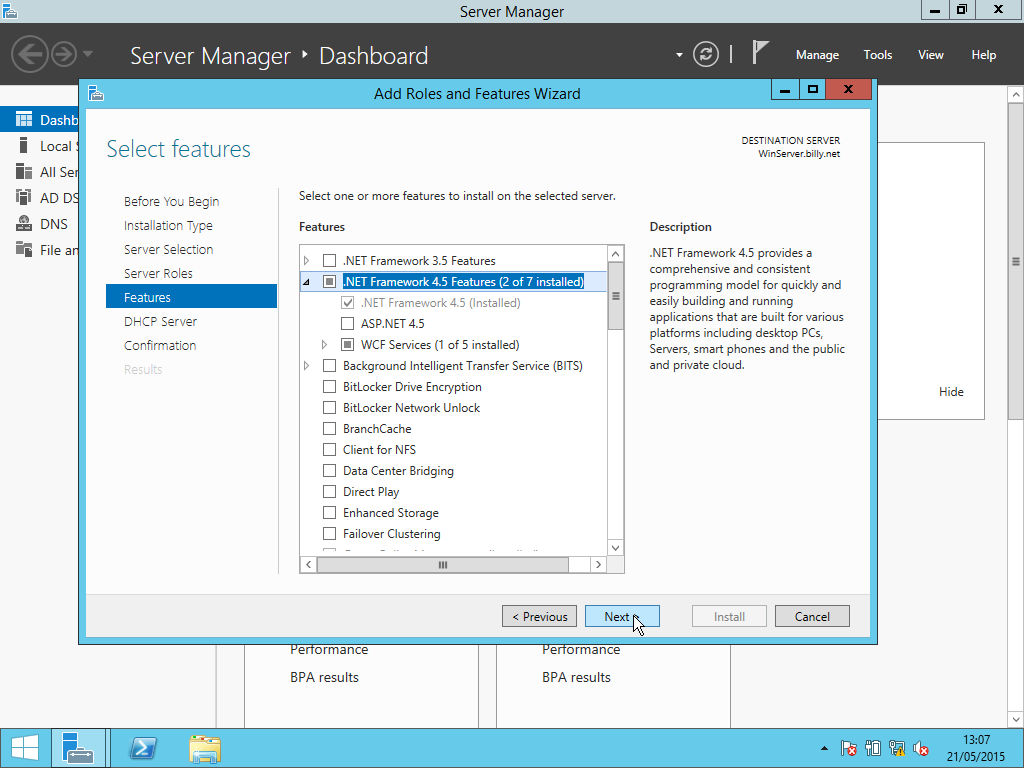This screenshot has height=768, width=1024.
Task: Go to Installation Type step
Action: click(x=168, y=225)
